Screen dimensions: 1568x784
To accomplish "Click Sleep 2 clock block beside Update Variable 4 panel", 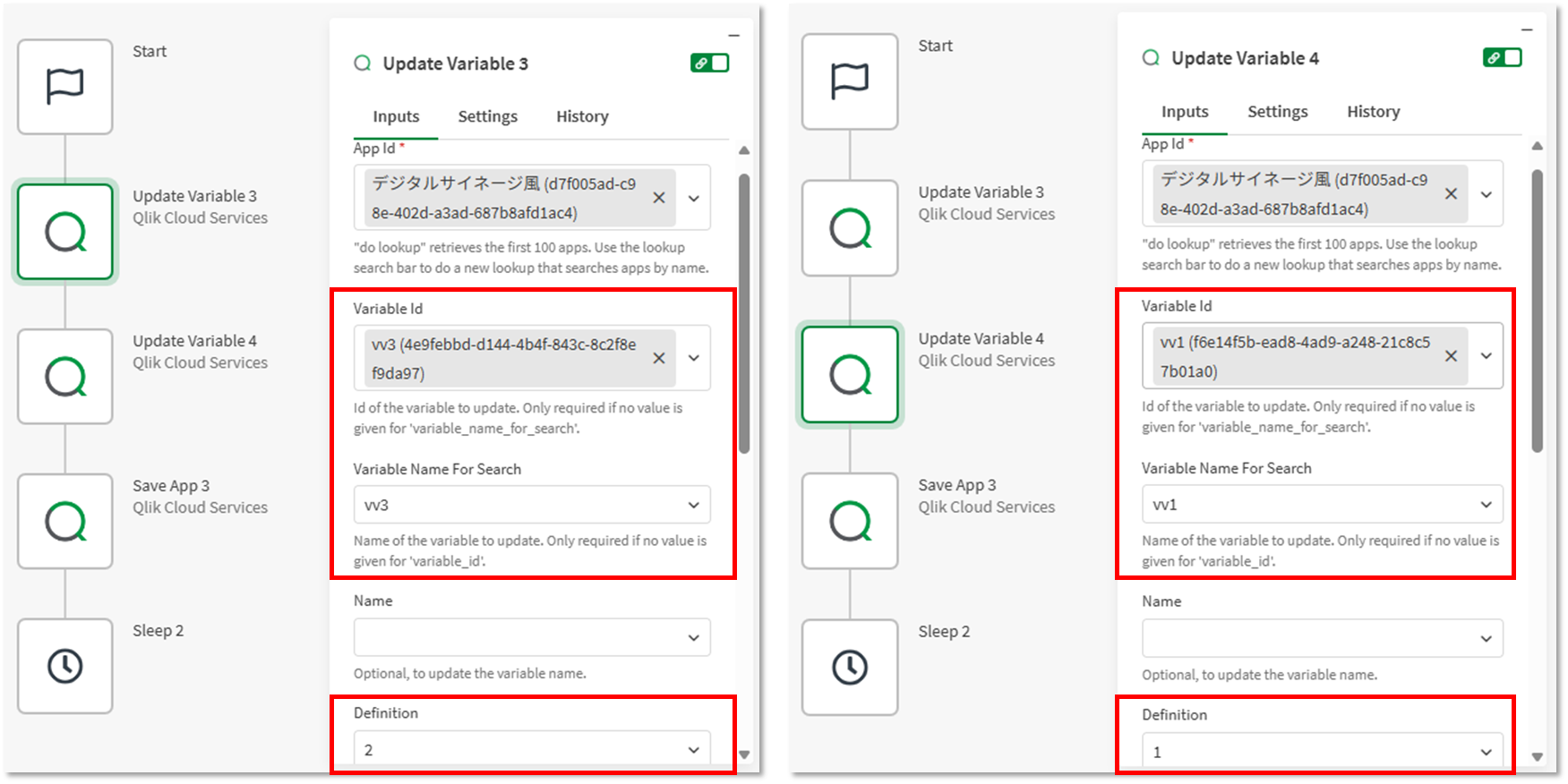I will [x=850, y=668].
